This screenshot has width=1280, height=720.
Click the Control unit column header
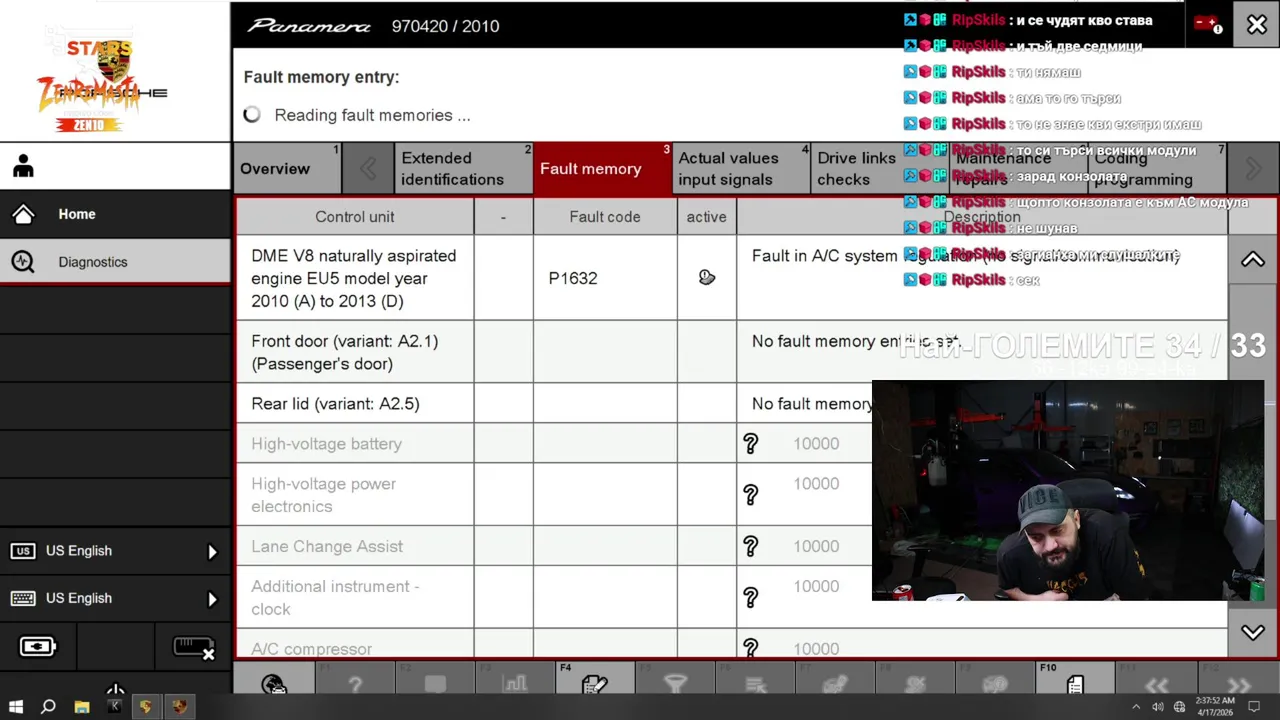354,216
